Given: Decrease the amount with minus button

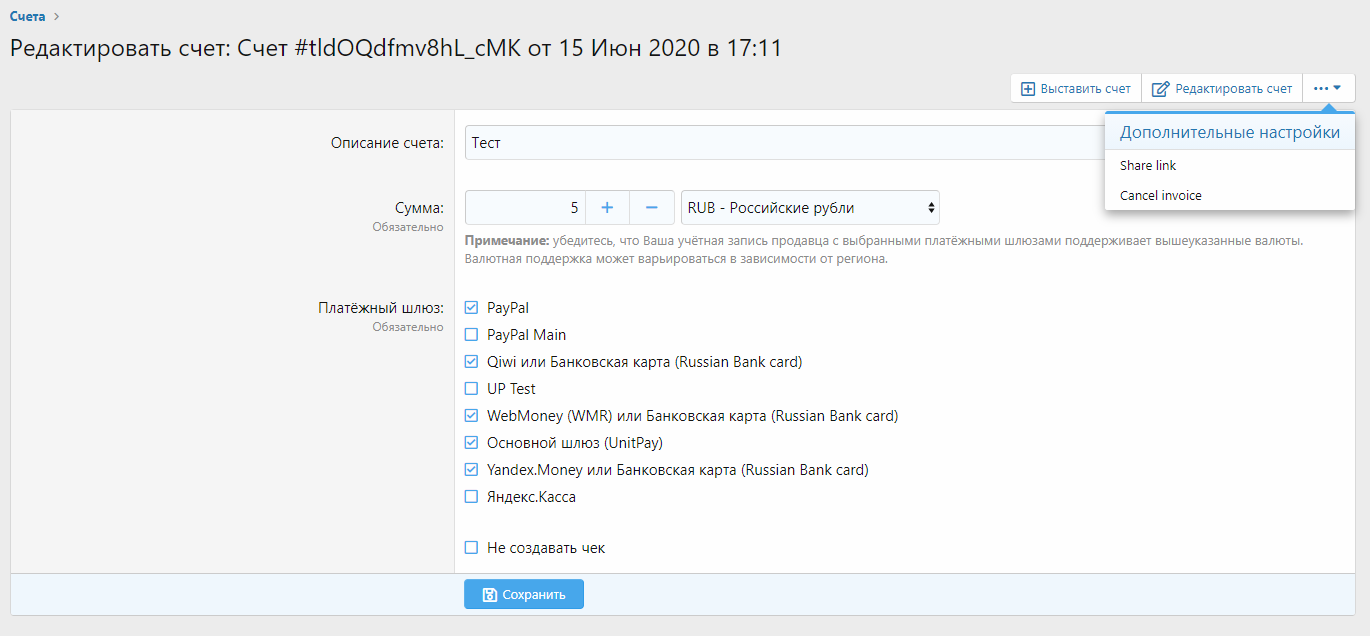Looking at the screenshot, I should point(651,208).
